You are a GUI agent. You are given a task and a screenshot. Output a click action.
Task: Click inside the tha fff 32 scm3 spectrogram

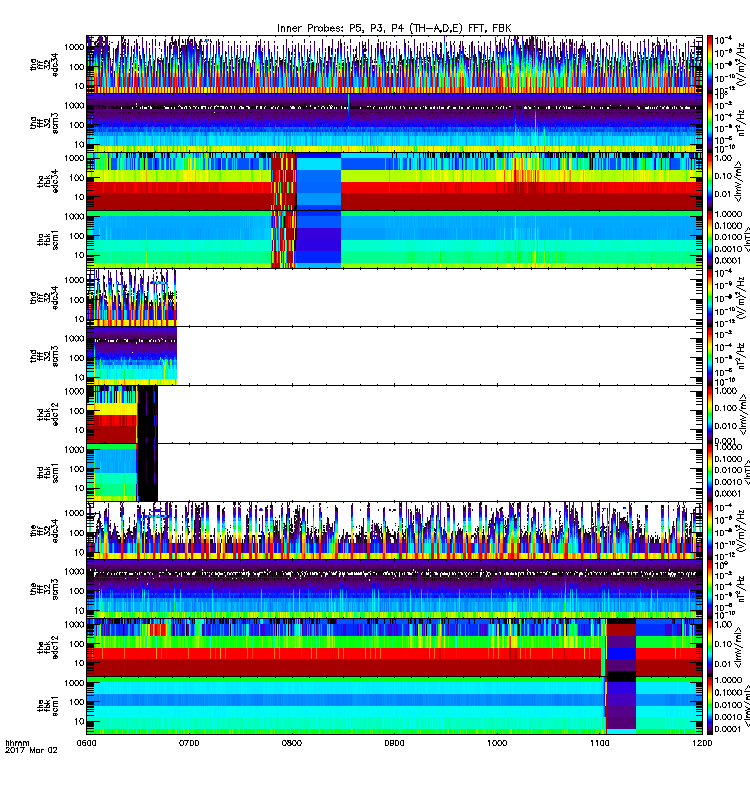(x=394, y=123)
